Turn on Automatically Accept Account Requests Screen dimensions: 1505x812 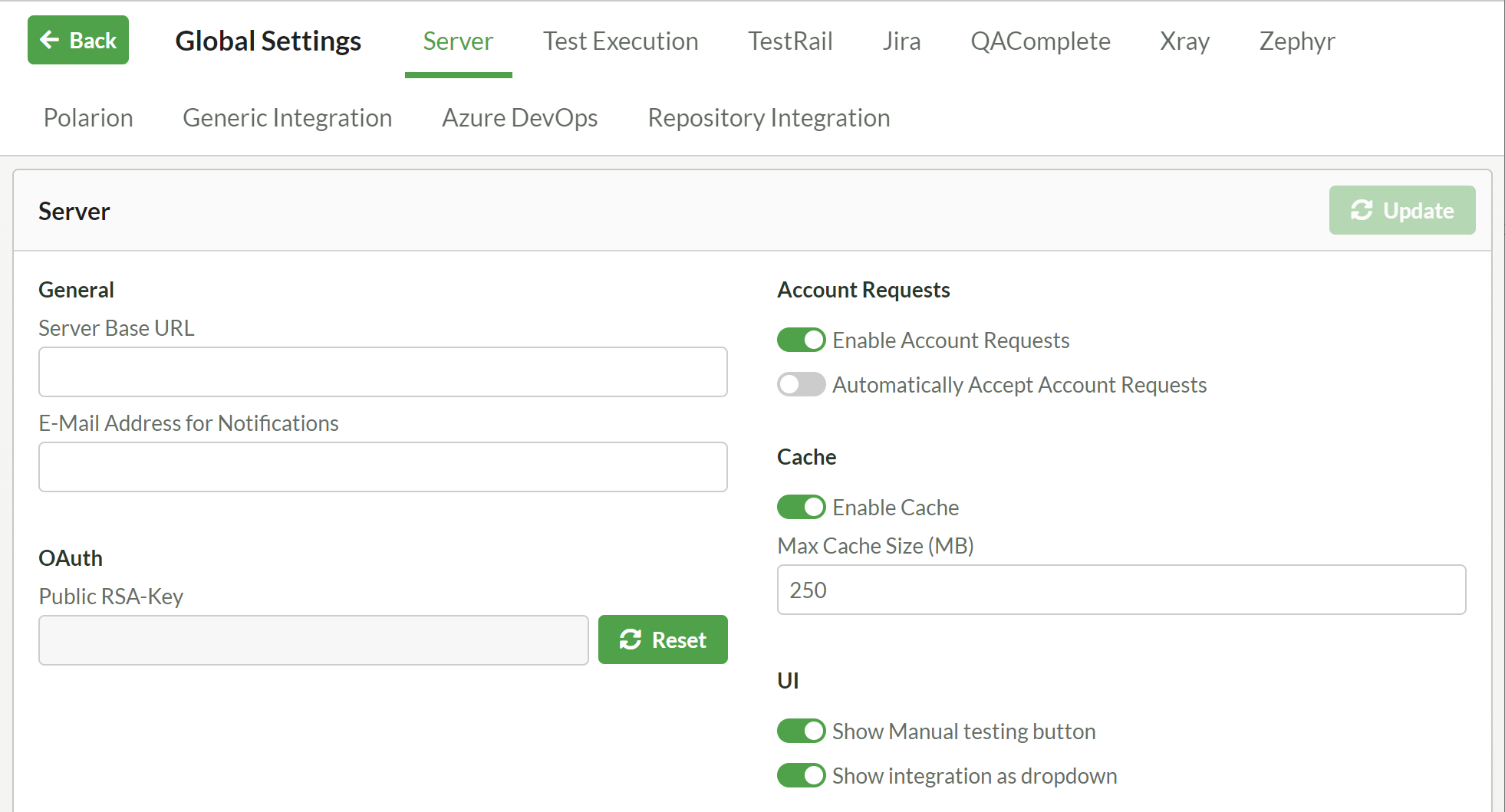[801, 384]
